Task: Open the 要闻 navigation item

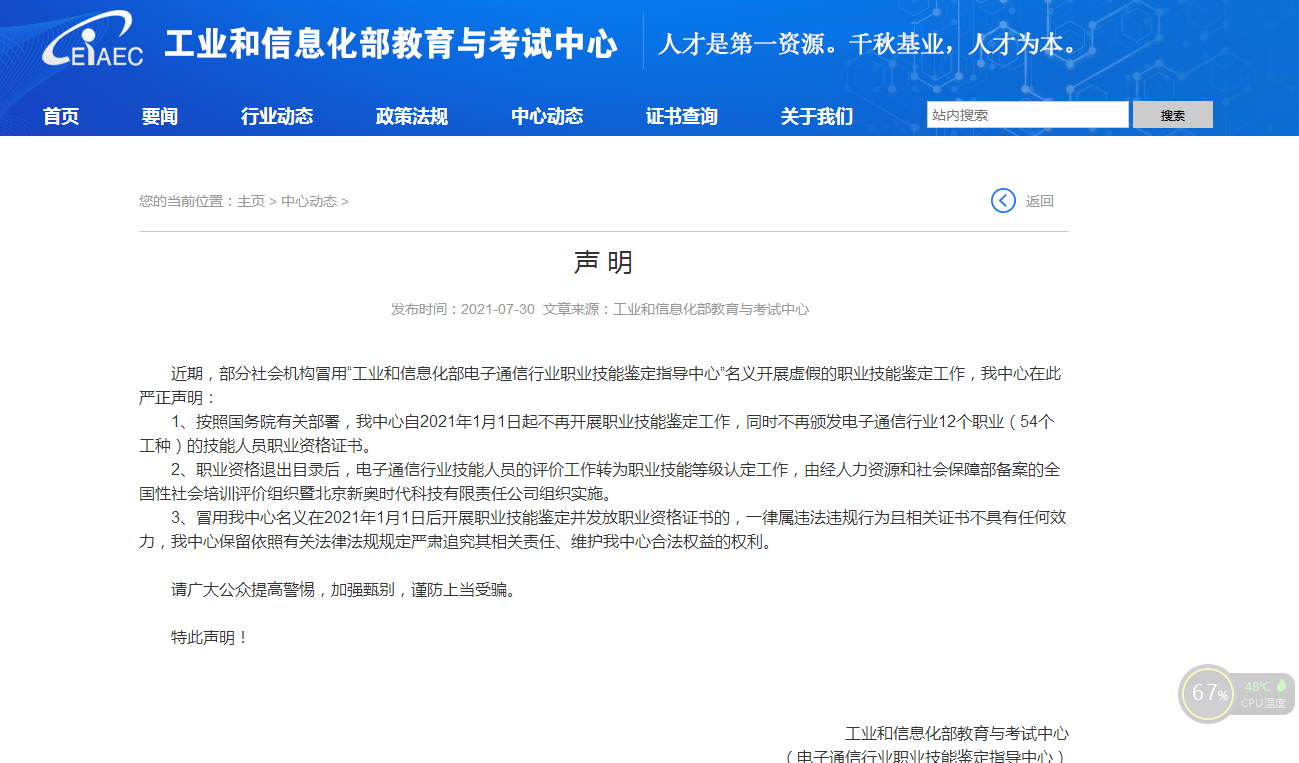Action: (159, 116)
